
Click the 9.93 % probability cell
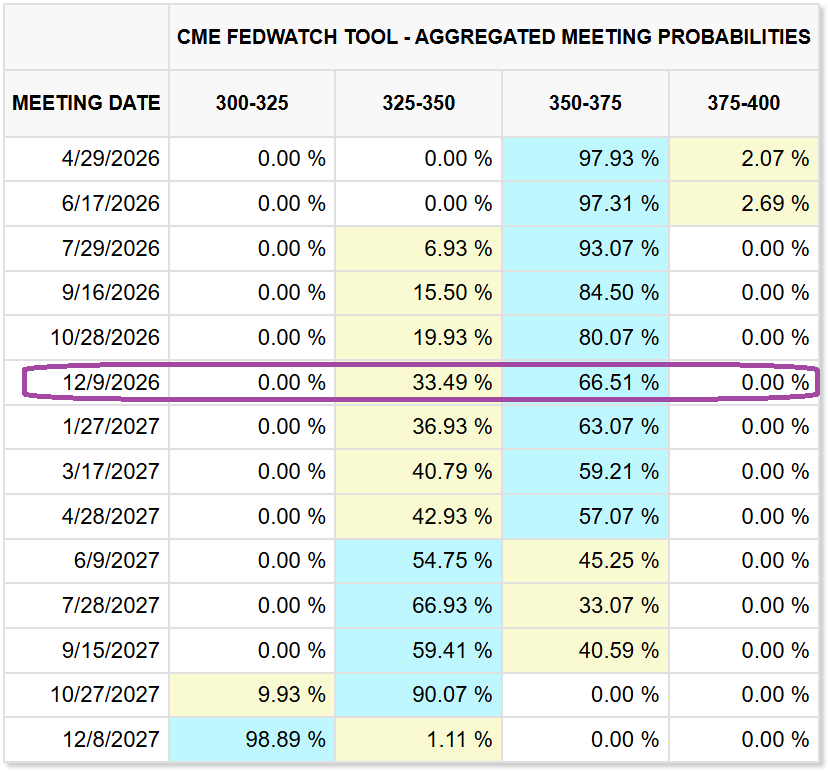click(x=293, y=695)
